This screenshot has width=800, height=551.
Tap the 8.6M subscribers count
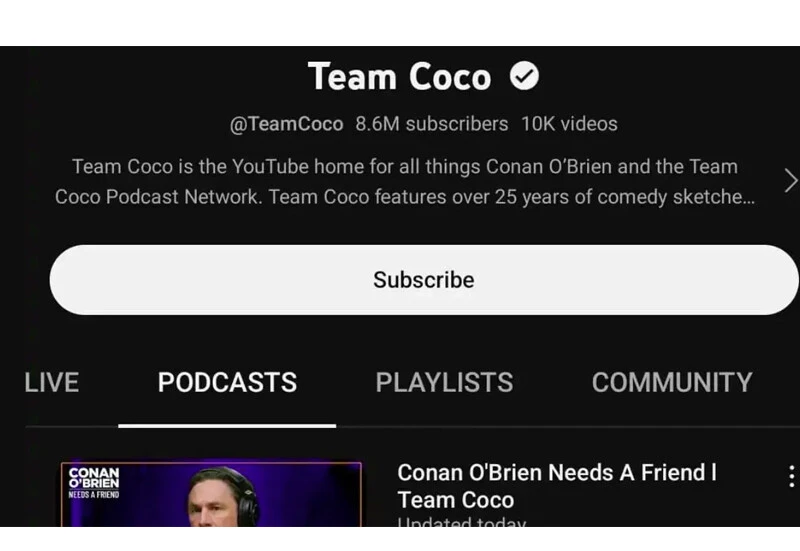click(x=431, y=124)
